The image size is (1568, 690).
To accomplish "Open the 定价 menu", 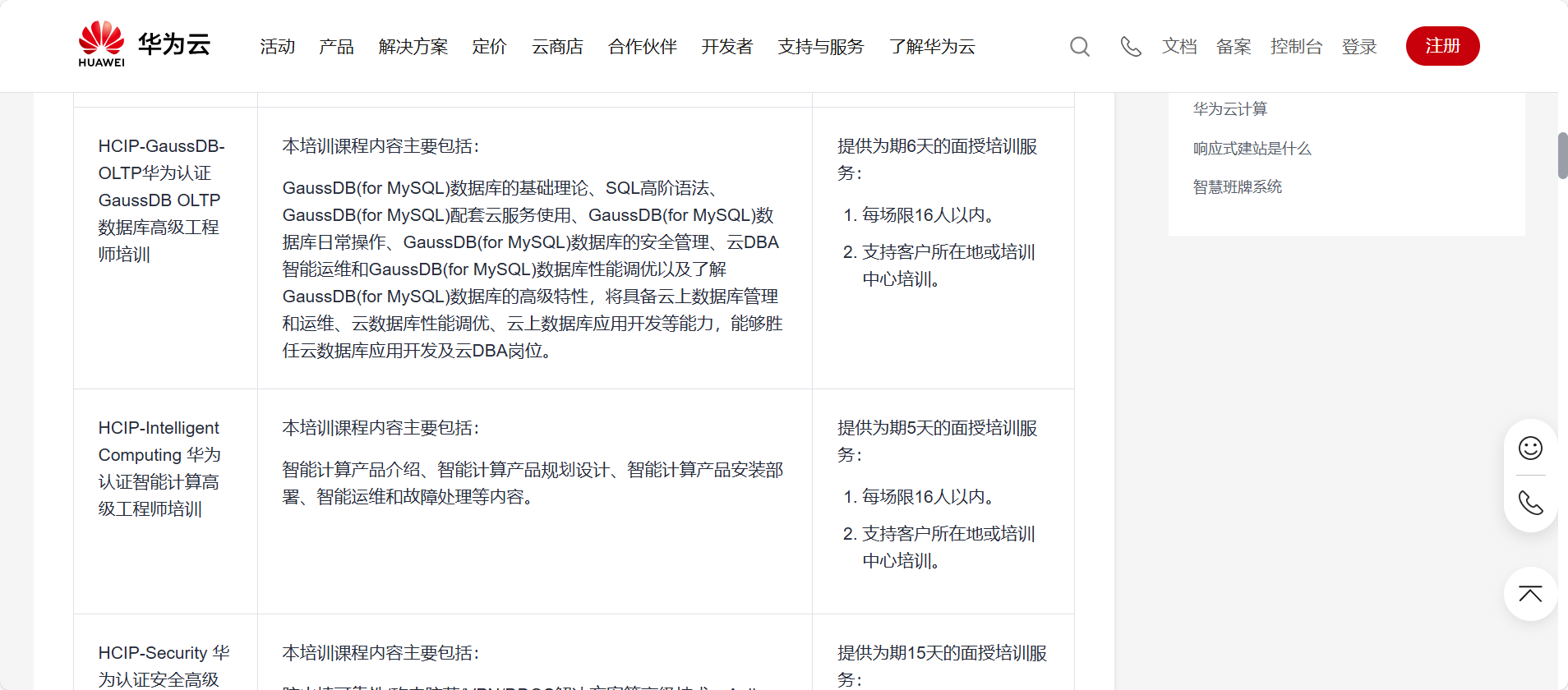I will click(490, 47).
